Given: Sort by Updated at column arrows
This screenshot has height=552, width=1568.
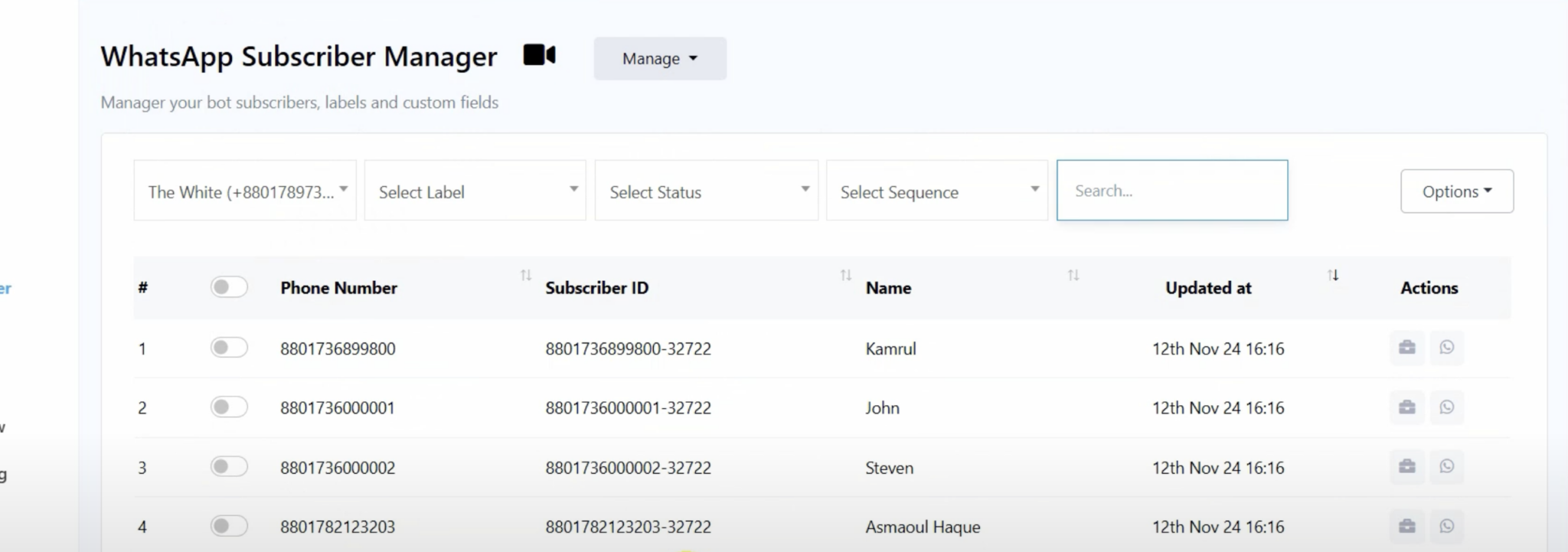Looking at the screenshot, I should (x=1333, y=275).
